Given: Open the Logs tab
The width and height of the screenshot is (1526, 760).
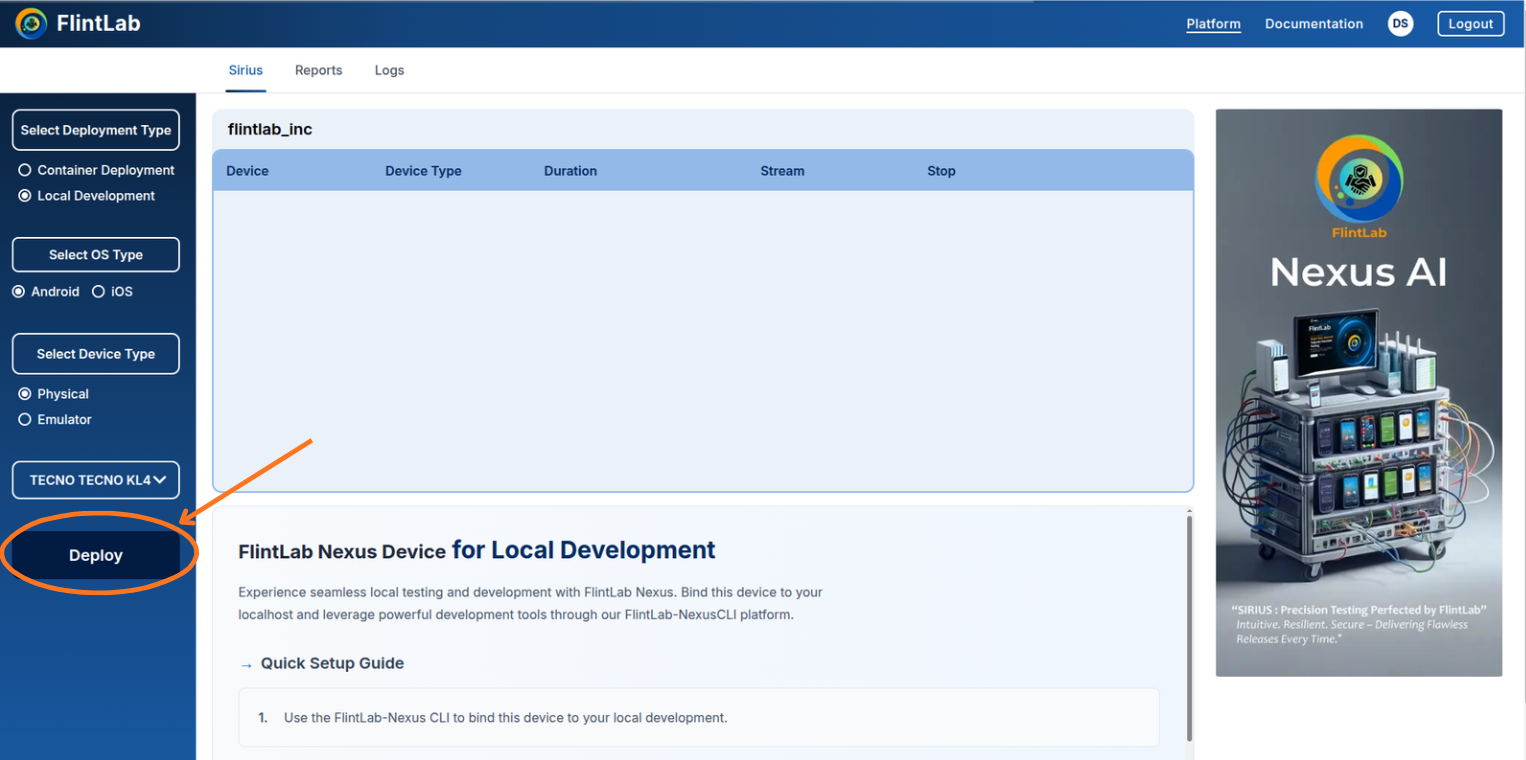Looking at the screenshot, I should [x=390, y=70].
